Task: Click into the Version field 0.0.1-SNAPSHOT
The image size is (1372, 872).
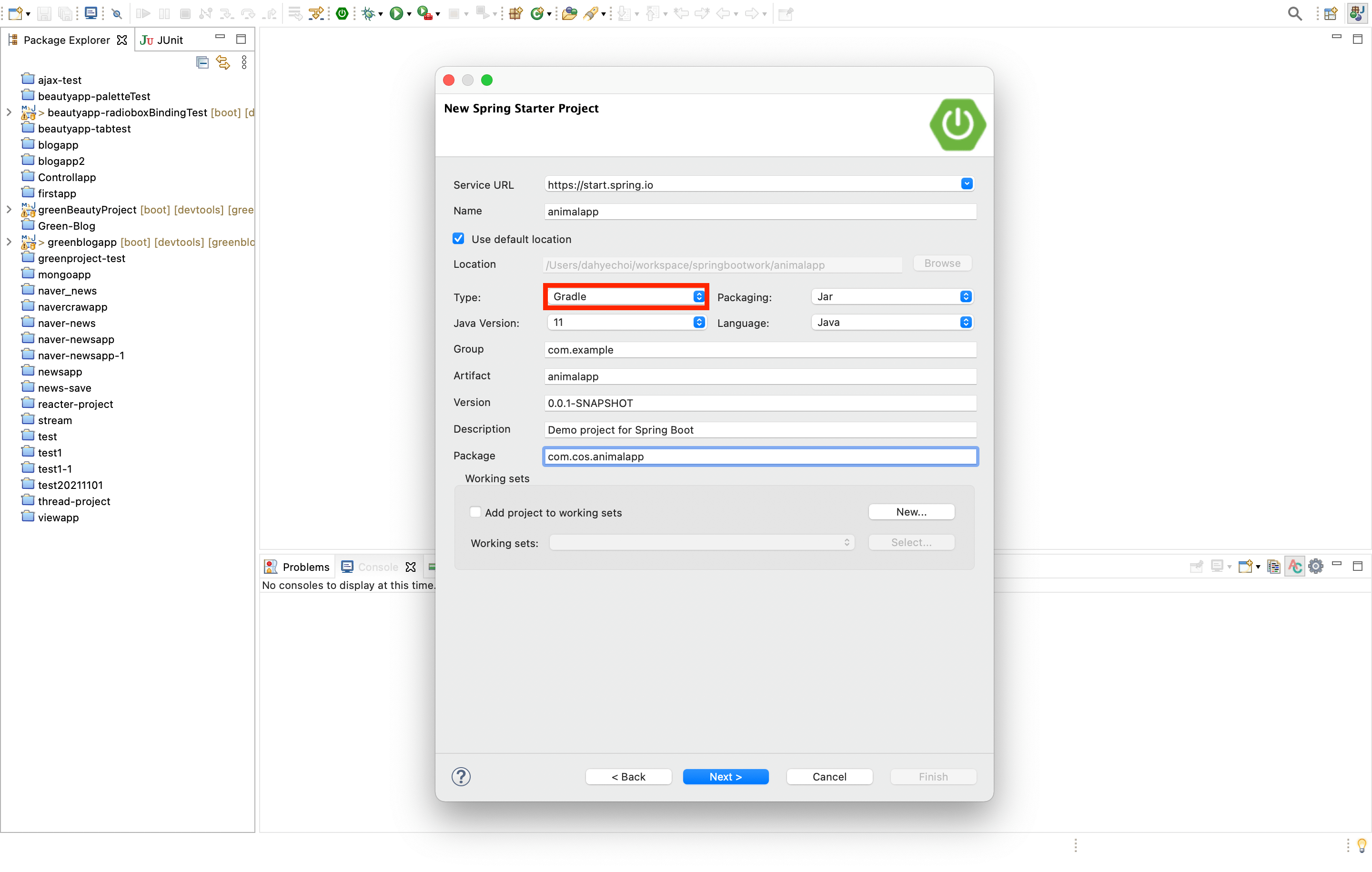Action: [x=760, y=403]
